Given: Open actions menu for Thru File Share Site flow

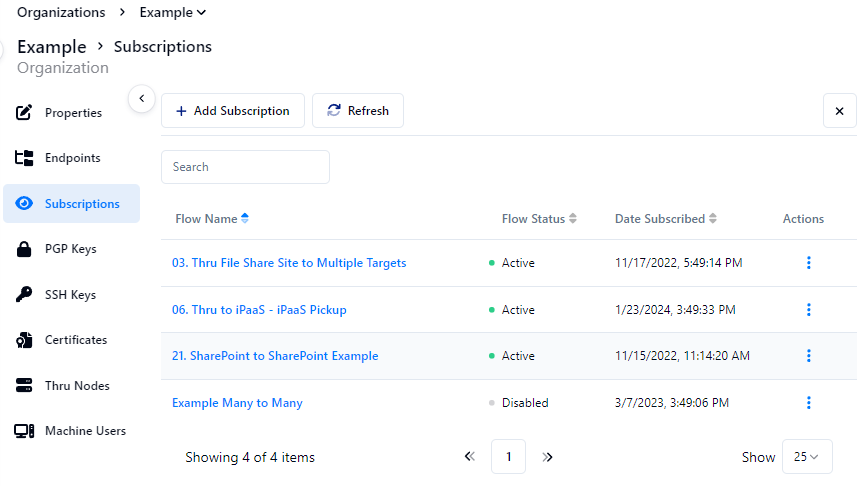Looking at the screenshot, I should [x=808, y=263].
